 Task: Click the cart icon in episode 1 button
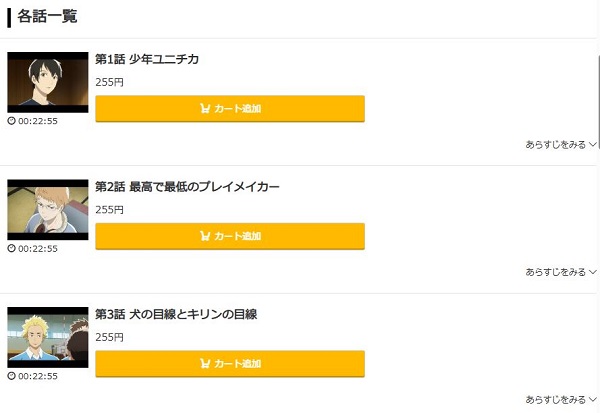coord(205,109)
